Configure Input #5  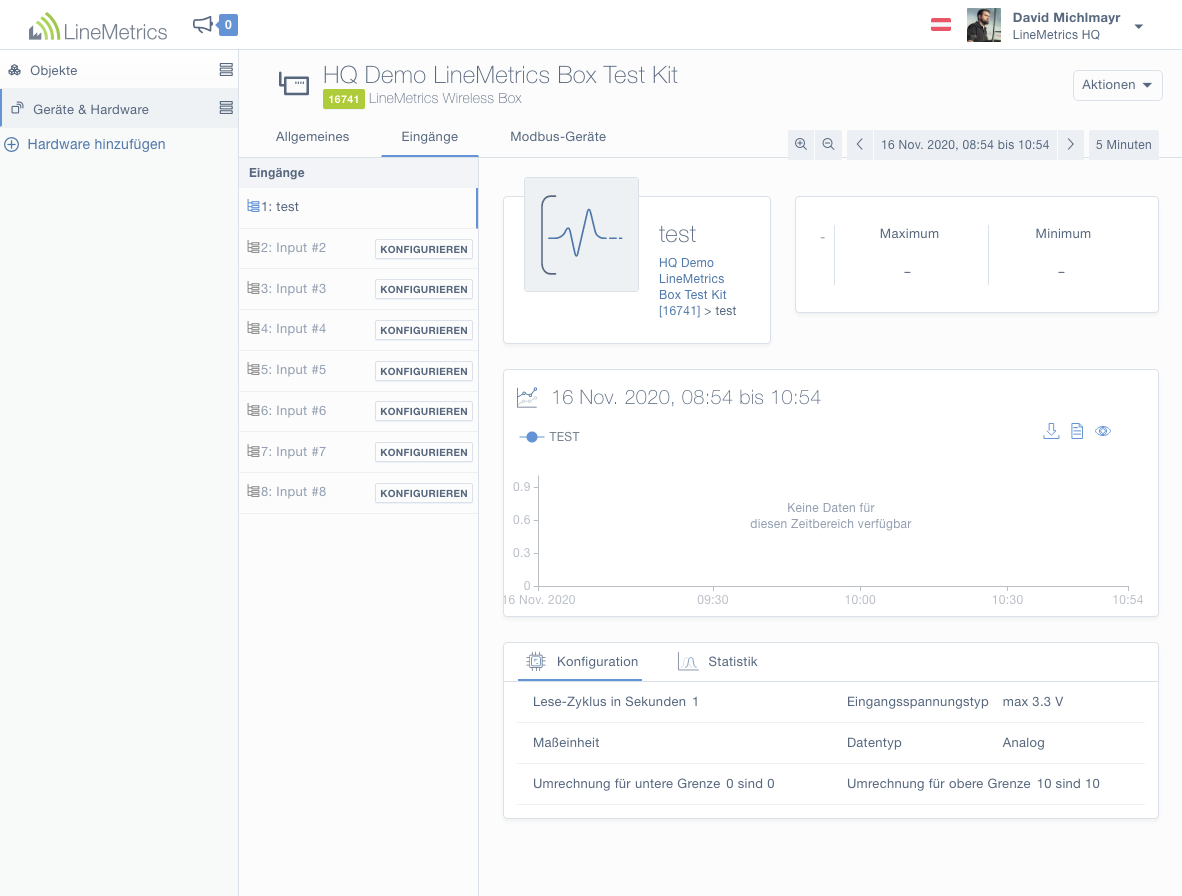(x=424, y=372)
